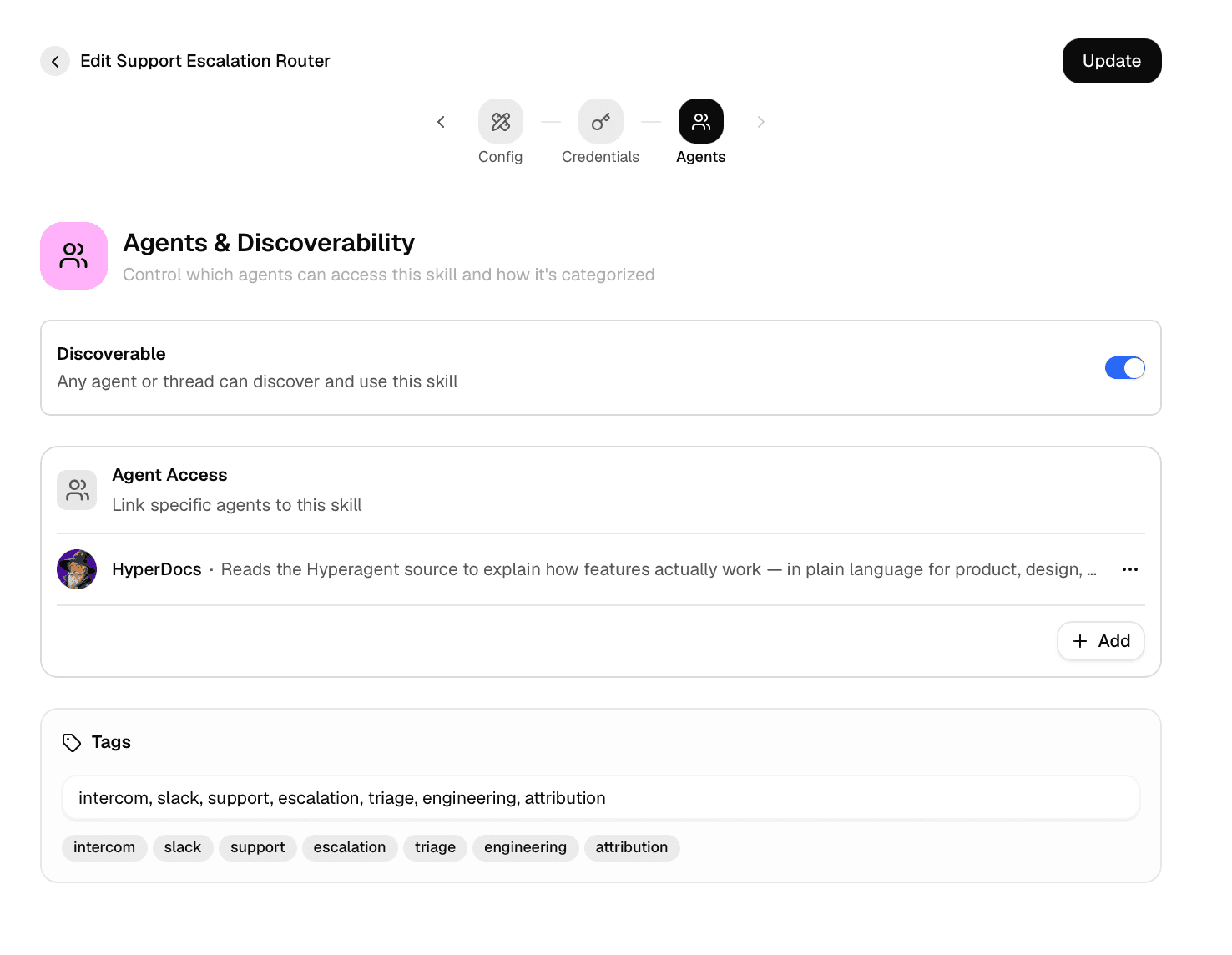The image size is (1232, 955).
Task: Click the pink Agents & Discoverability icon
Action: (74, 255)
